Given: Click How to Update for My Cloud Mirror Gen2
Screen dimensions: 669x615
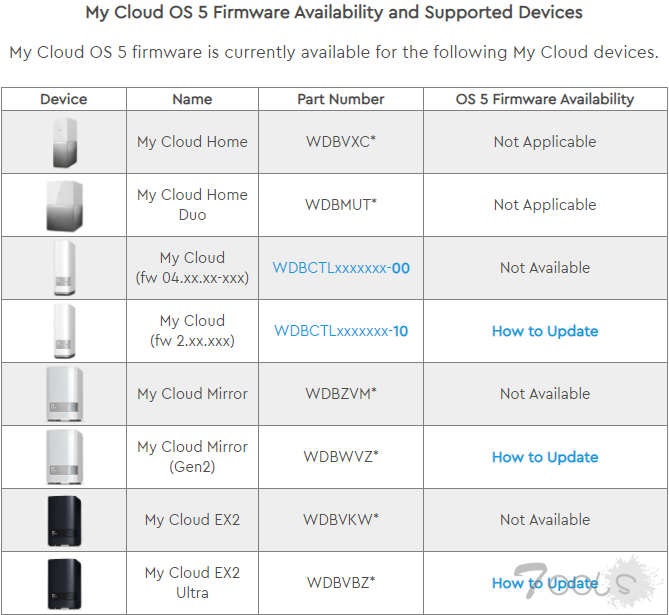Looking at the screenshot, I should [545, 457].
